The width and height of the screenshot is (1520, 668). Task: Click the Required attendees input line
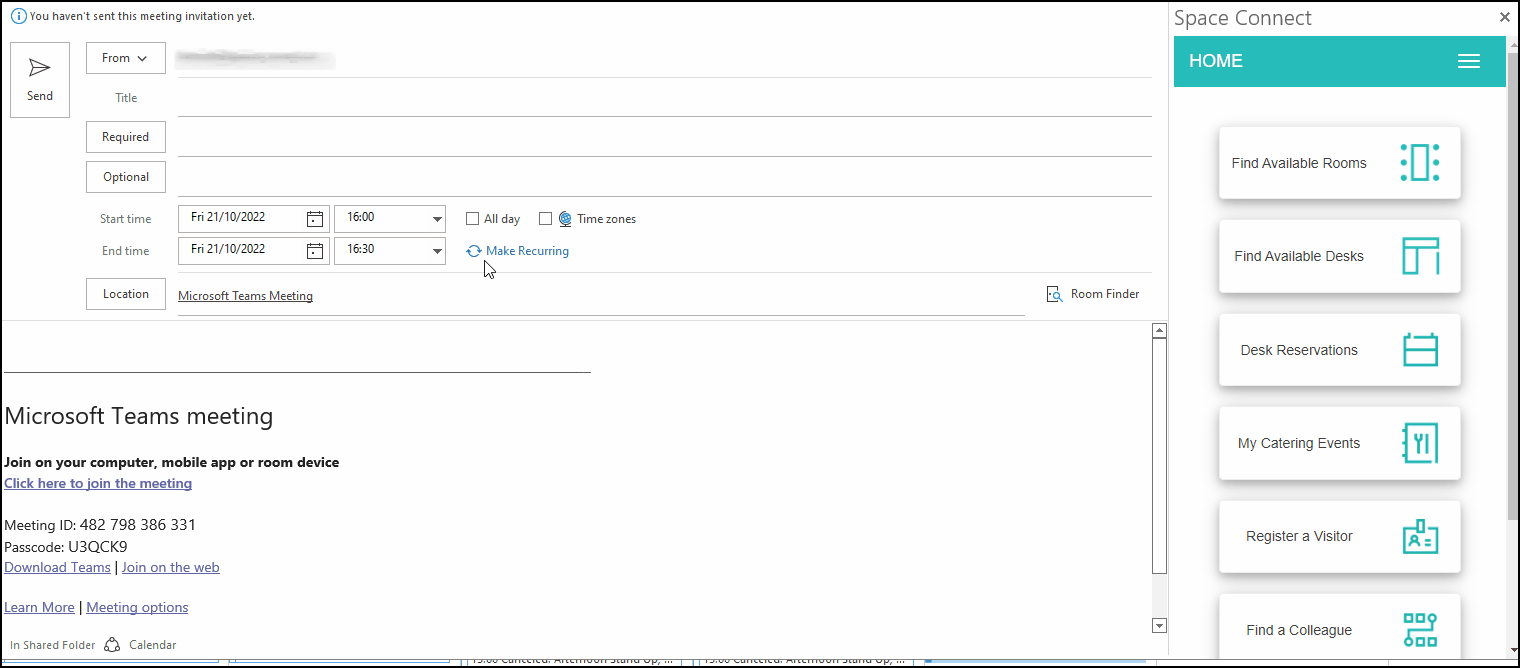pos(664,138)
